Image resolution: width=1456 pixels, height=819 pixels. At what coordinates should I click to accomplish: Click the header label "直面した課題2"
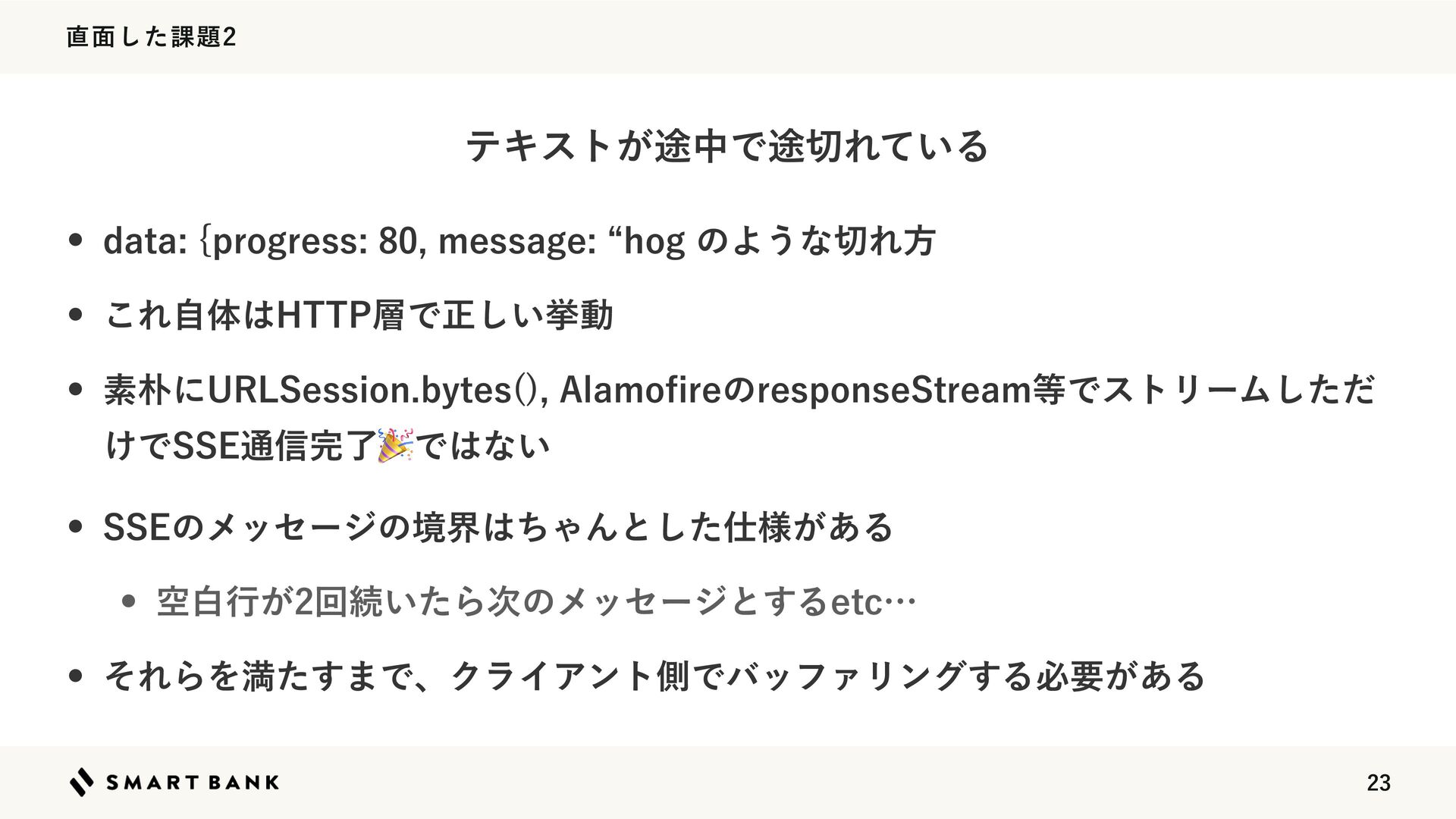coord(151,36)
